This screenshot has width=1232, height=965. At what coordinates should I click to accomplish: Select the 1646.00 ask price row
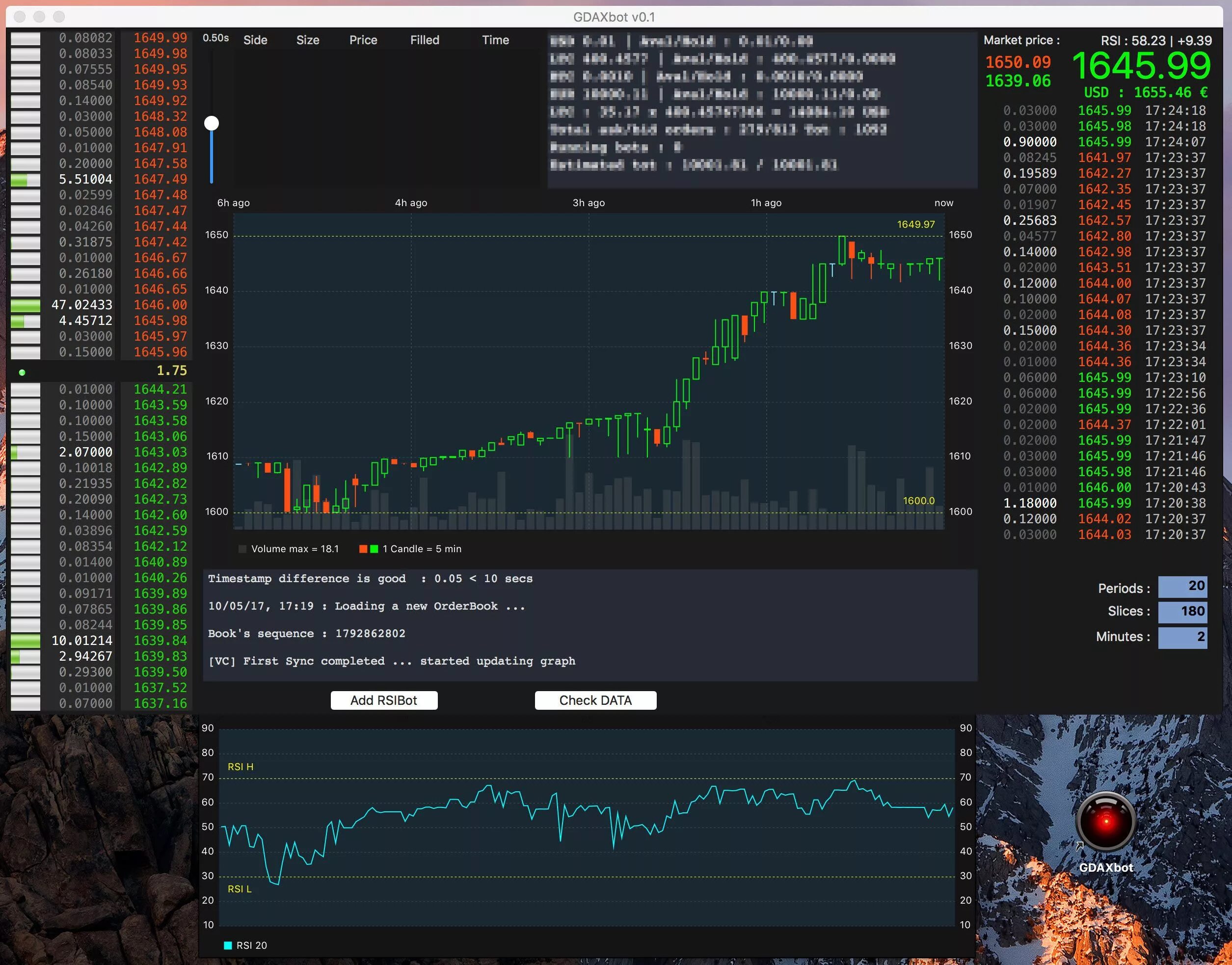point(160,305)
